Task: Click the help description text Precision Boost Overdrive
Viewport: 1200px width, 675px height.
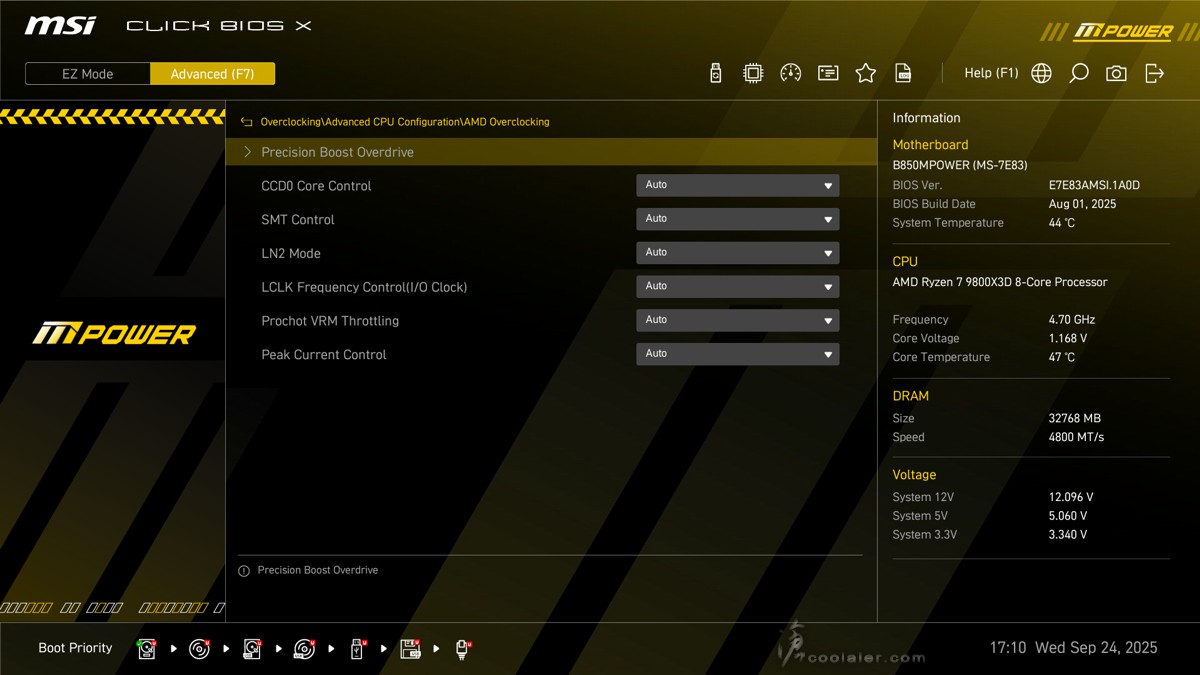Action: click(x=318, y=570)
